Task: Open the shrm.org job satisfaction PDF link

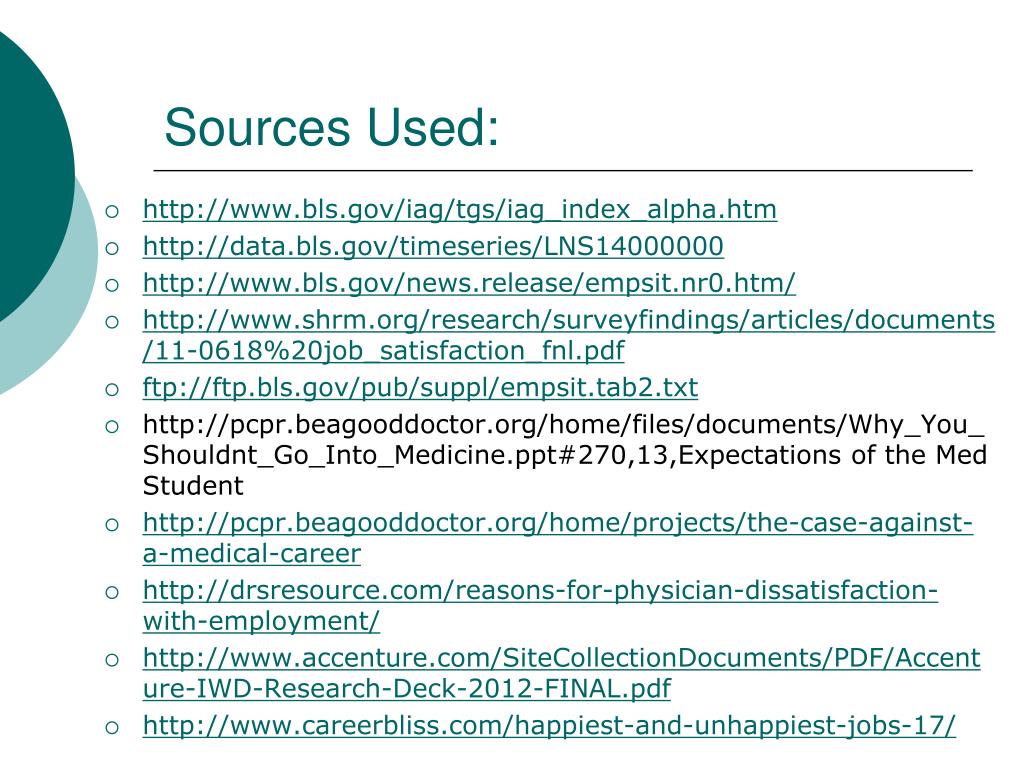Action: (568, 321)
